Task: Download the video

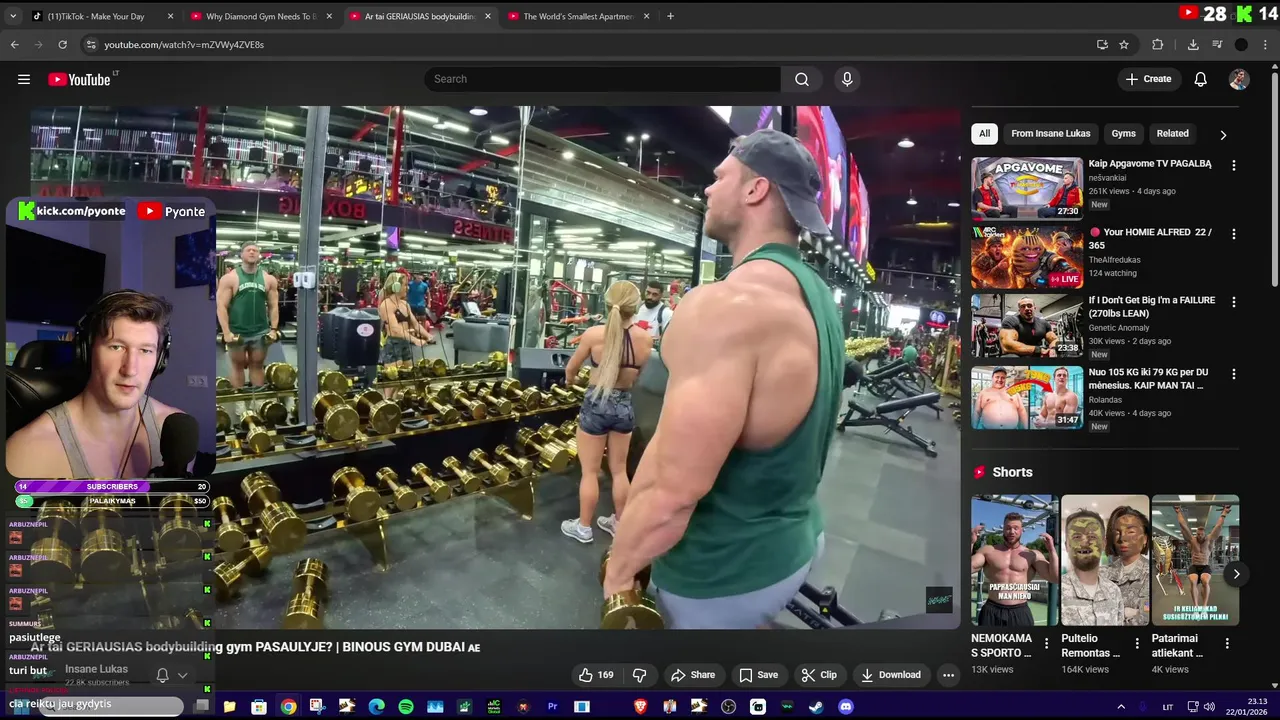Action: [891, 675]
